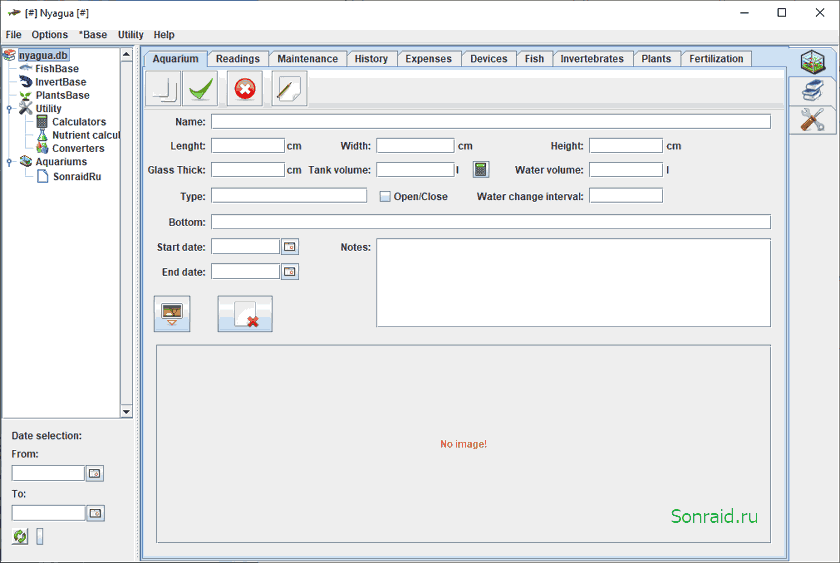Select FishBase in the tree

pos(57,69)
